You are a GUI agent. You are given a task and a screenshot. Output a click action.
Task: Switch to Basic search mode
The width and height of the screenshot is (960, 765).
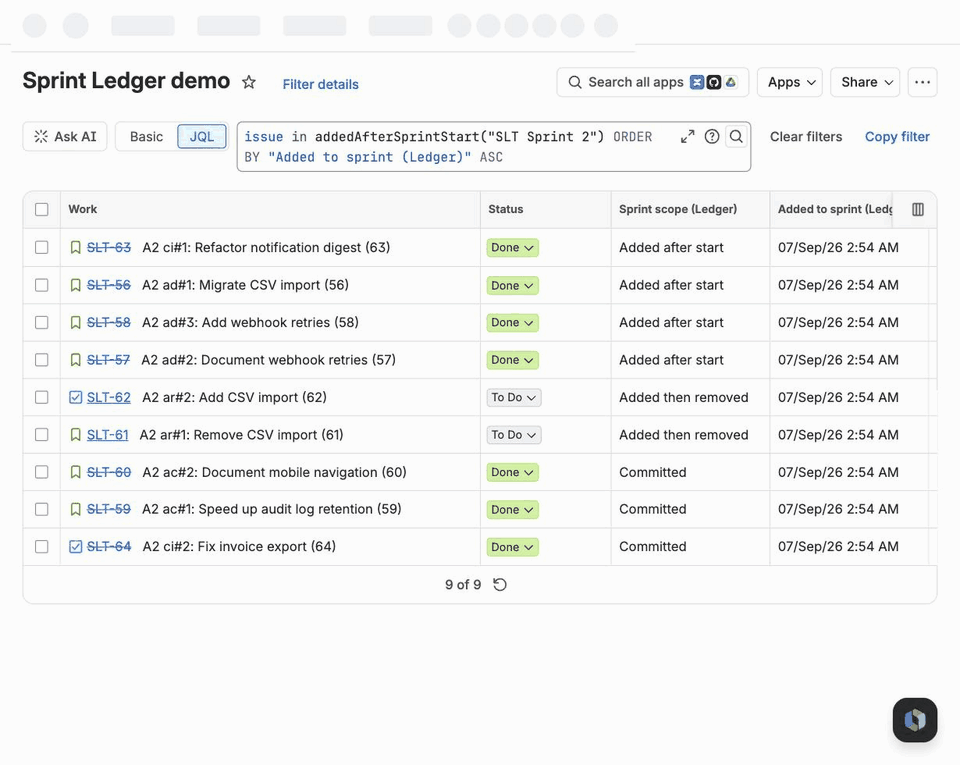coord(146,136)
